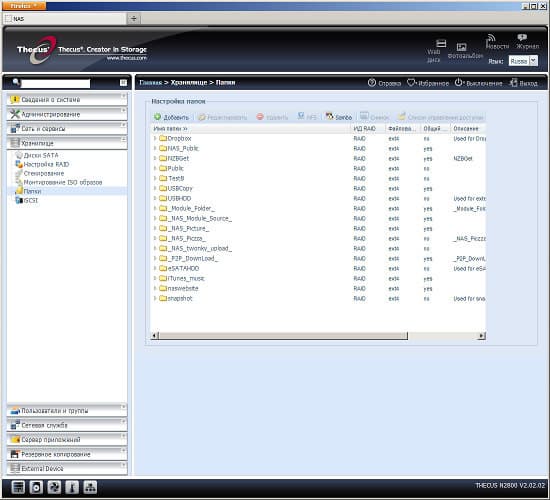
Task: Click the info status icon in bottom bar
Action: pyautogui.click(x=72, y=487)
